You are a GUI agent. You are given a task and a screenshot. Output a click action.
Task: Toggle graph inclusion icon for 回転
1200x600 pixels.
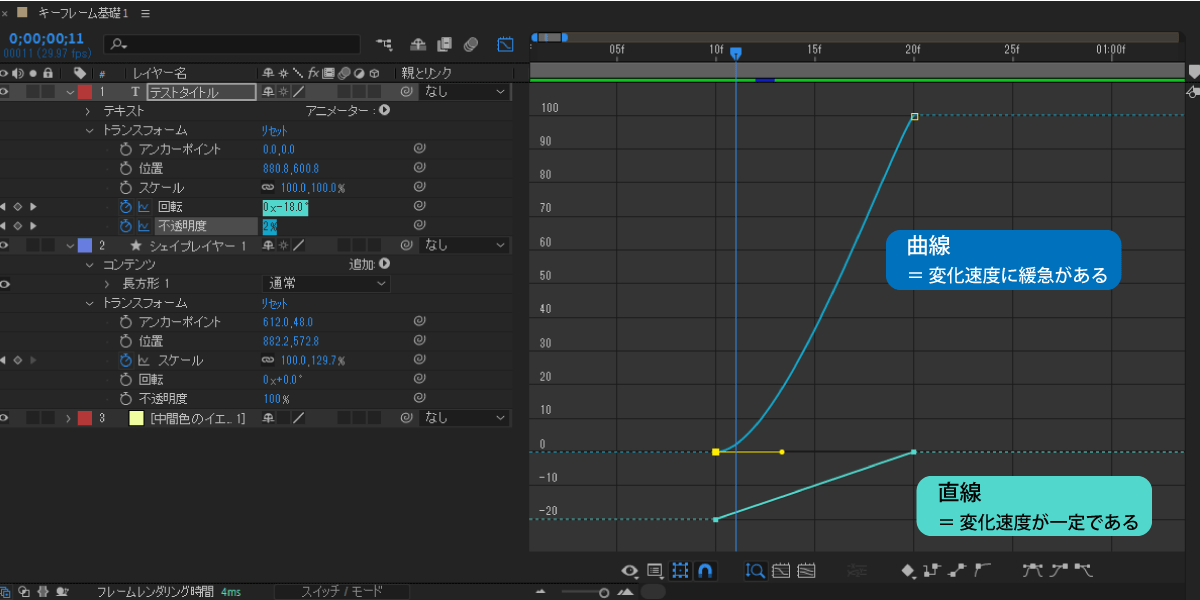(x=143, y=207)
